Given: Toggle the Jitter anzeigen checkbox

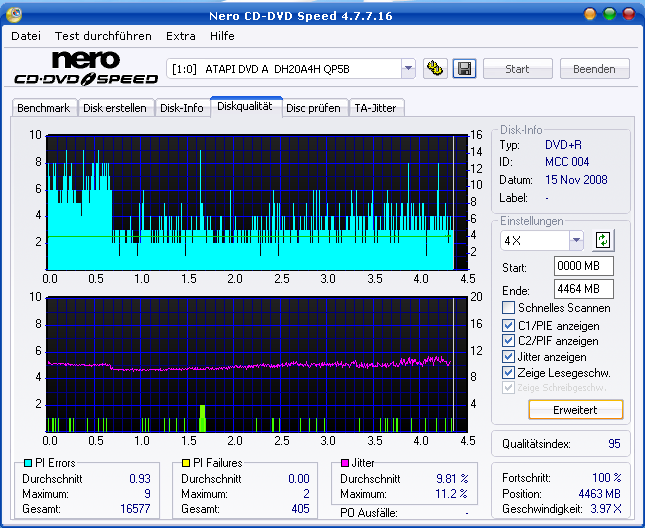Looking at the screenshot, I should point(509,356).
